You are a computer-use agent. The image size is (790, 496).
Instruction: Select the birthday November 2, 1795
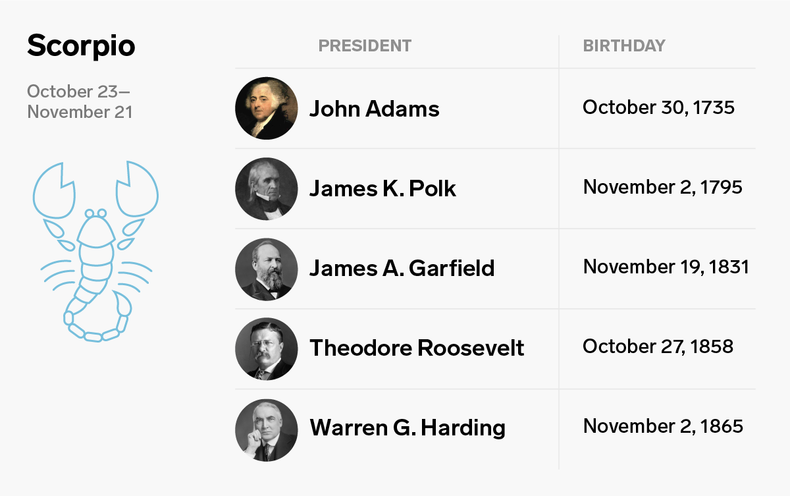[662, 187]
